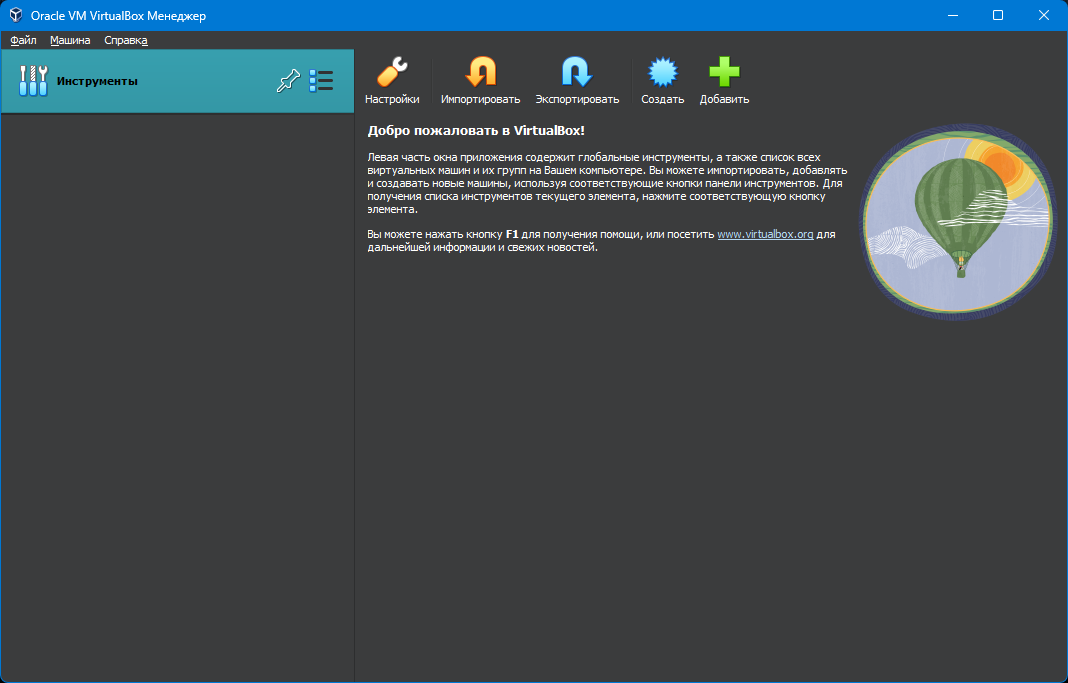1068x683 pixels.
Task: Open the Машина menu
Action: tap(70, 40)
